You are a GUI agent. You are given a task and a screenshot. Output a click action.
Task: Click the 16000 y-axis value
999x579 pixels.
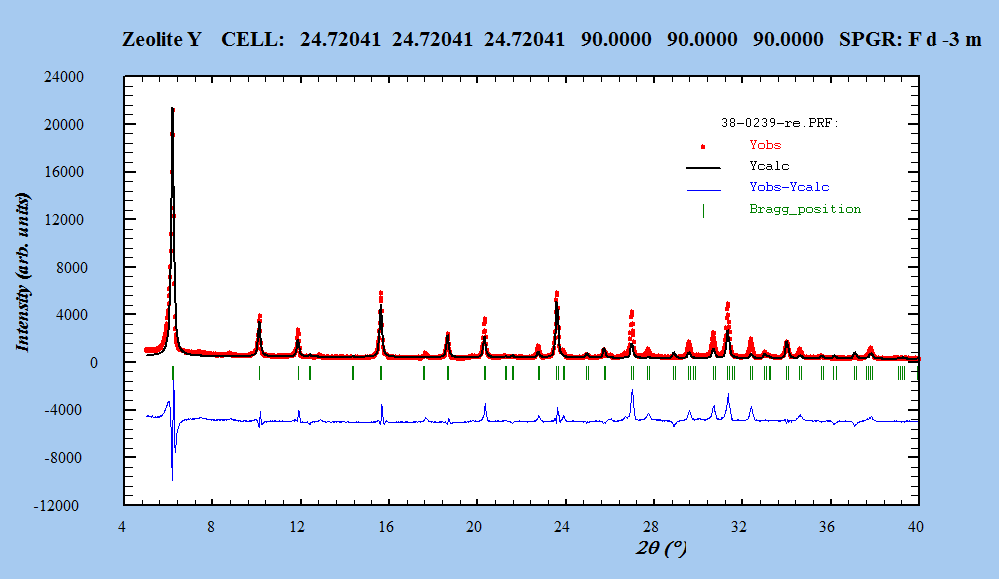tap(64, 172)
